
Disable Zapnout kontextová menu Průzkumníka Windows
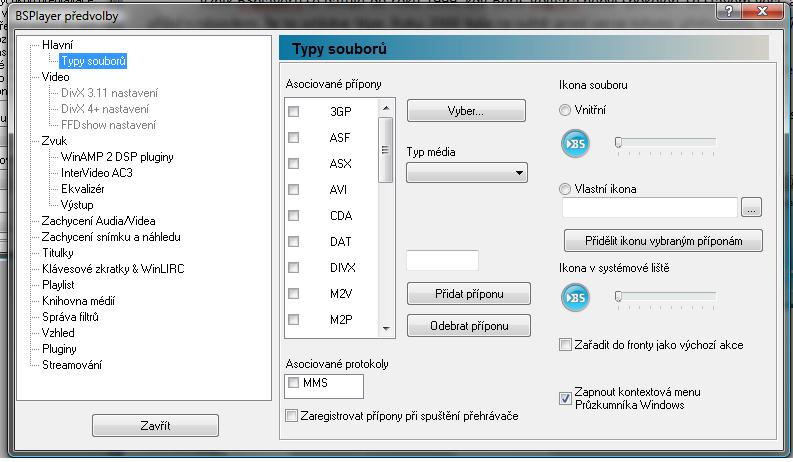click(x=565, y=398)
